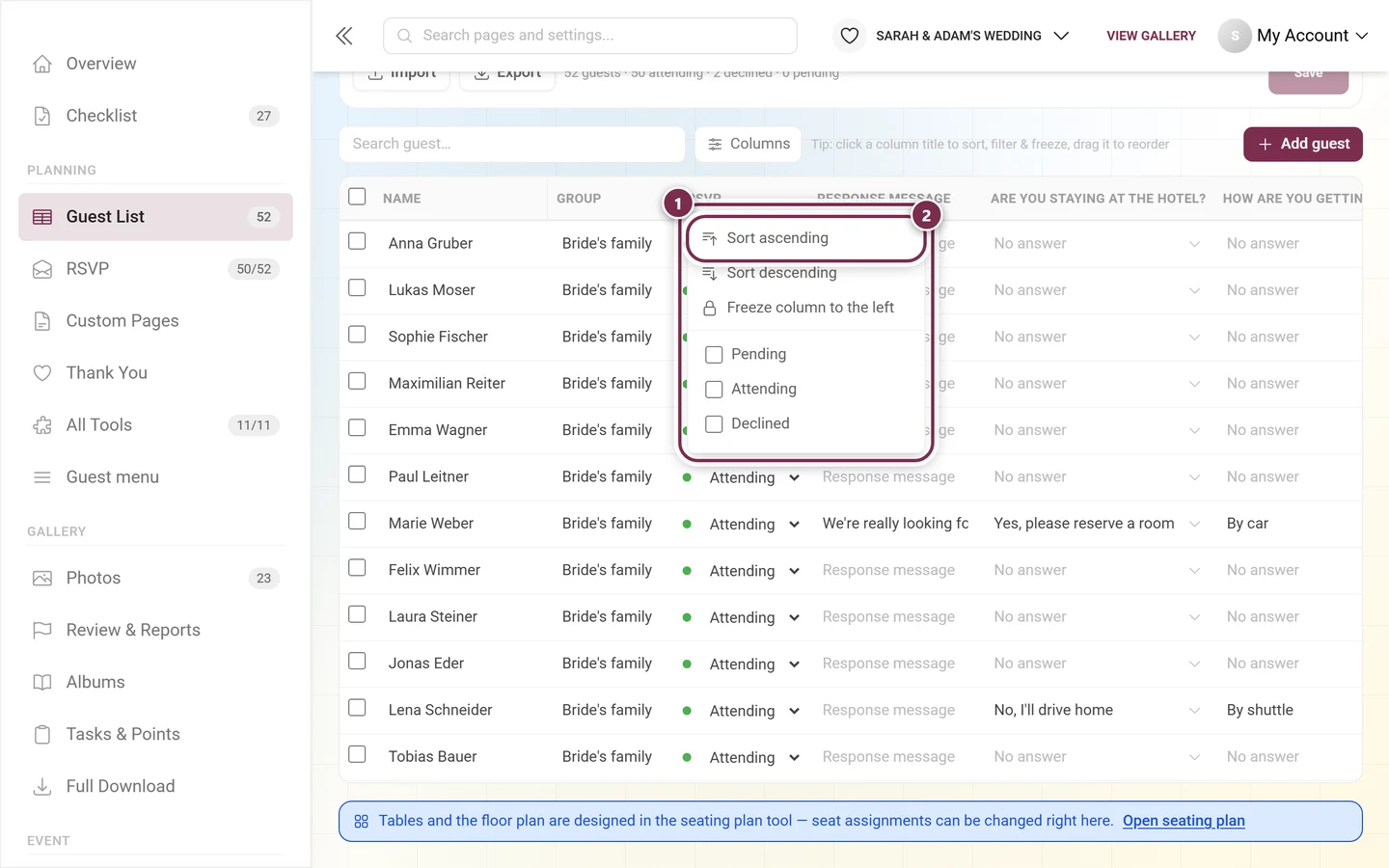Click the Thank You heart icon
Viewport: 1389px width, 868px height.
pyautogui.click(x=42, y=373)
